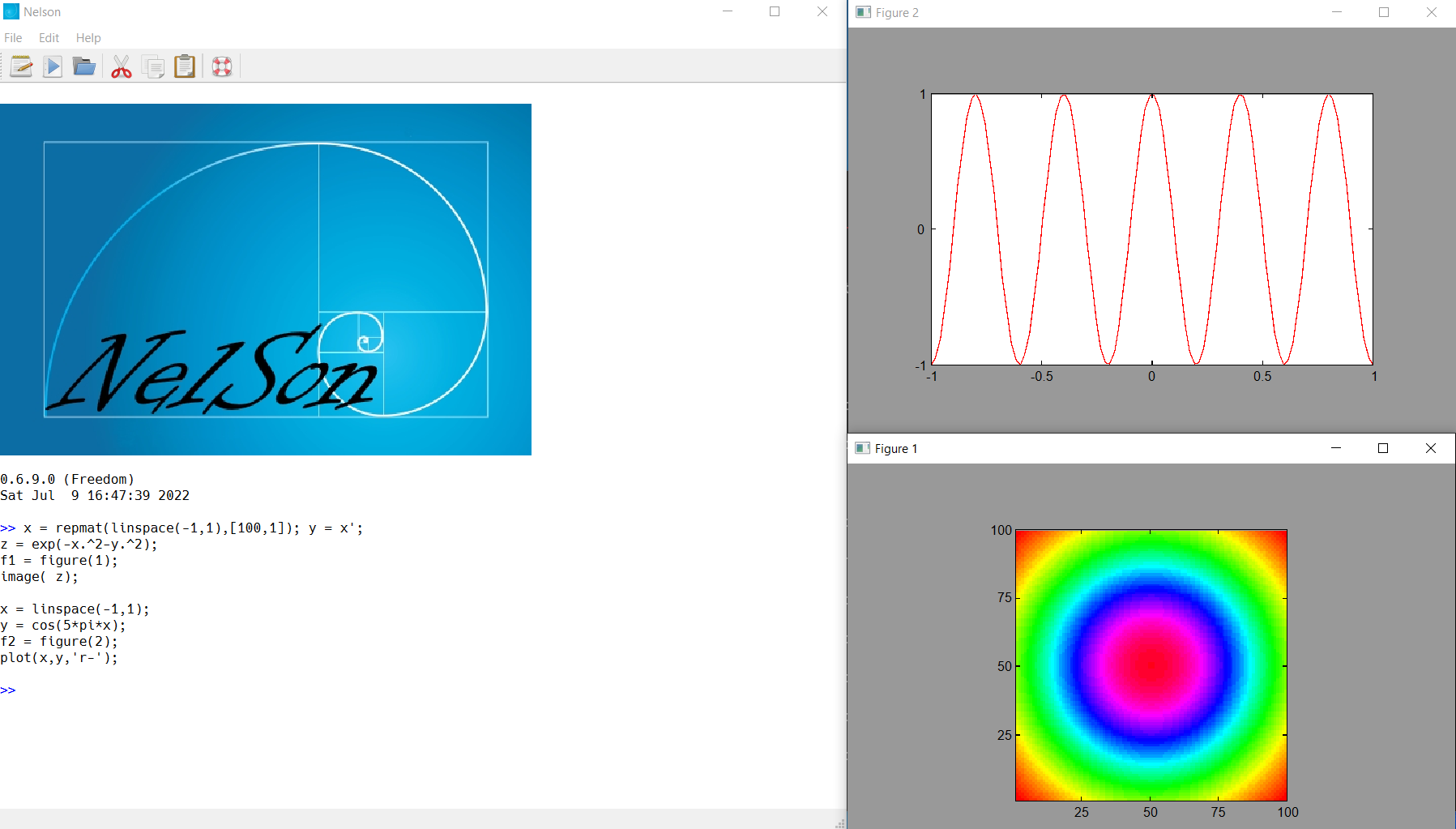Open the text editor via notepad-pencil icon
1456x829 pixels.
(22, 66)
